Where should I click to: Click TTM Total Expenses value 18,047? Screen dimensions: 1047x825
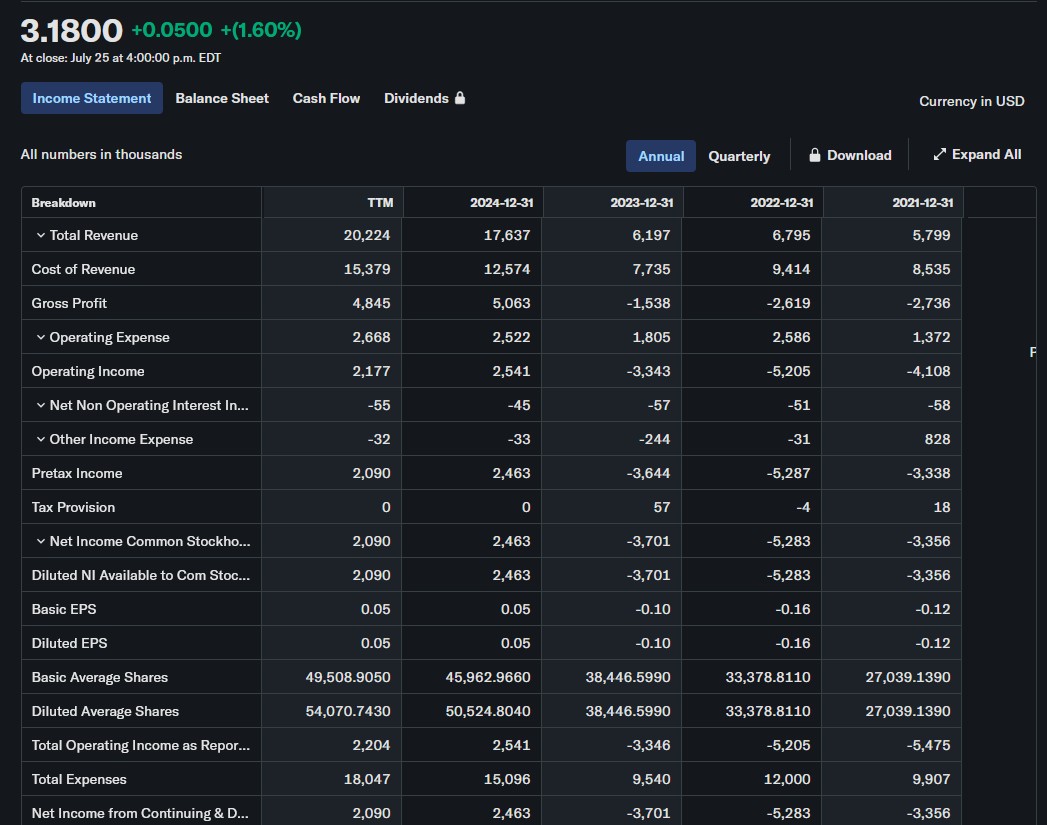tap(367, 780)
